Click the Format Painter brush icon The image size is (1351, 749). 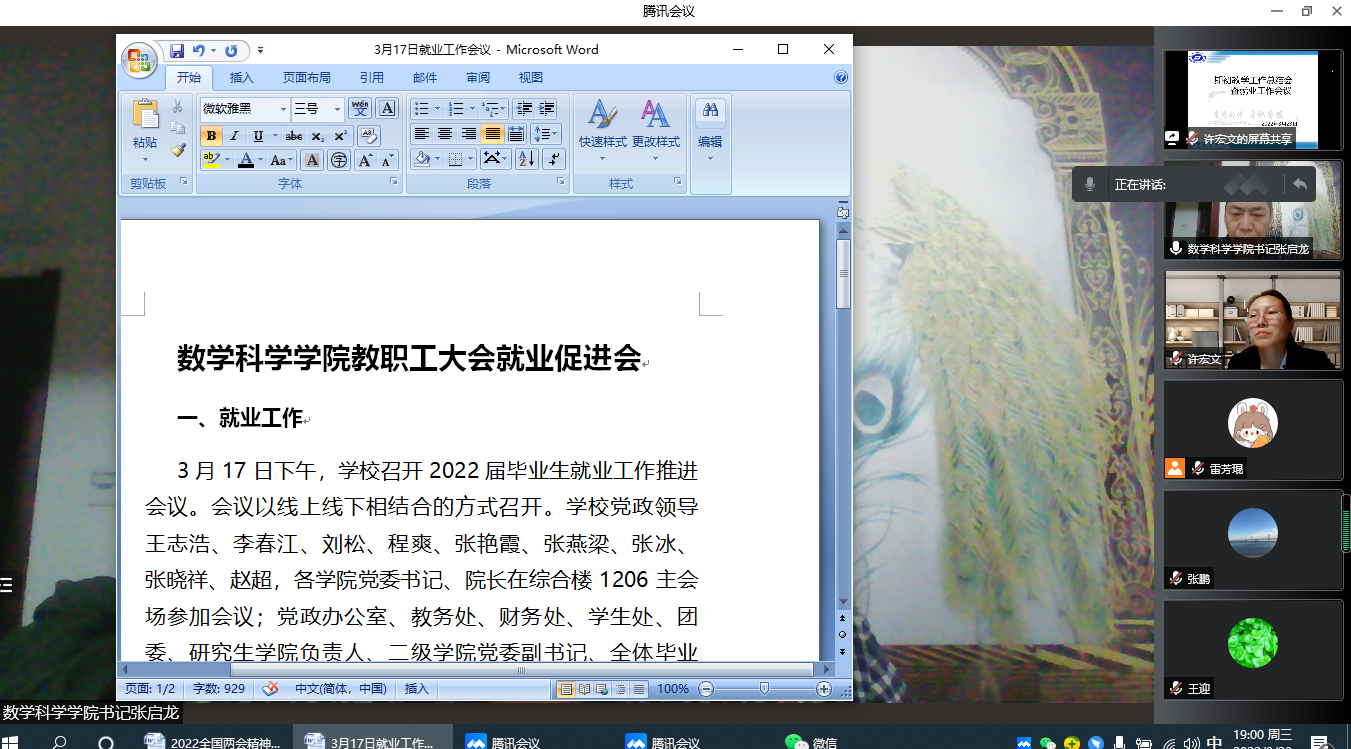point(178,150)
